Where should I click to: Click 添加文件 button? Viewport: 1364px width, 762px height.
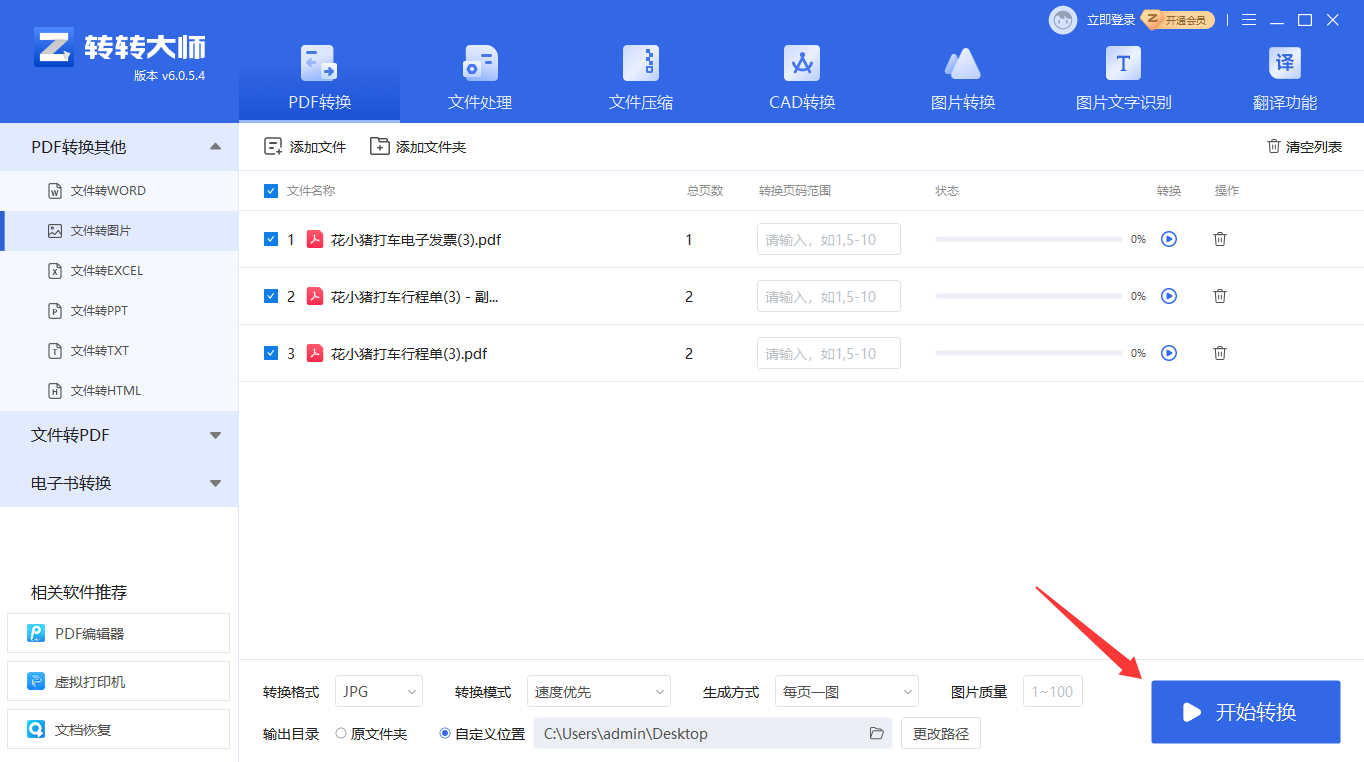pyautogui.click(x=305, y=147)
